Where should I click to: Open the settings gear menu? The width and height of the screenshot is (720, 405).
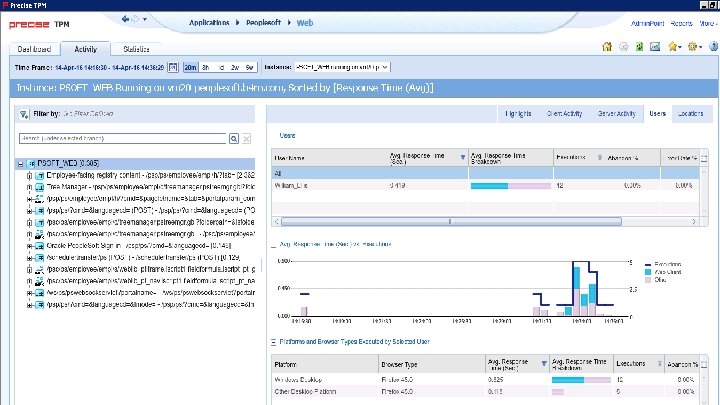coord(695,46)
